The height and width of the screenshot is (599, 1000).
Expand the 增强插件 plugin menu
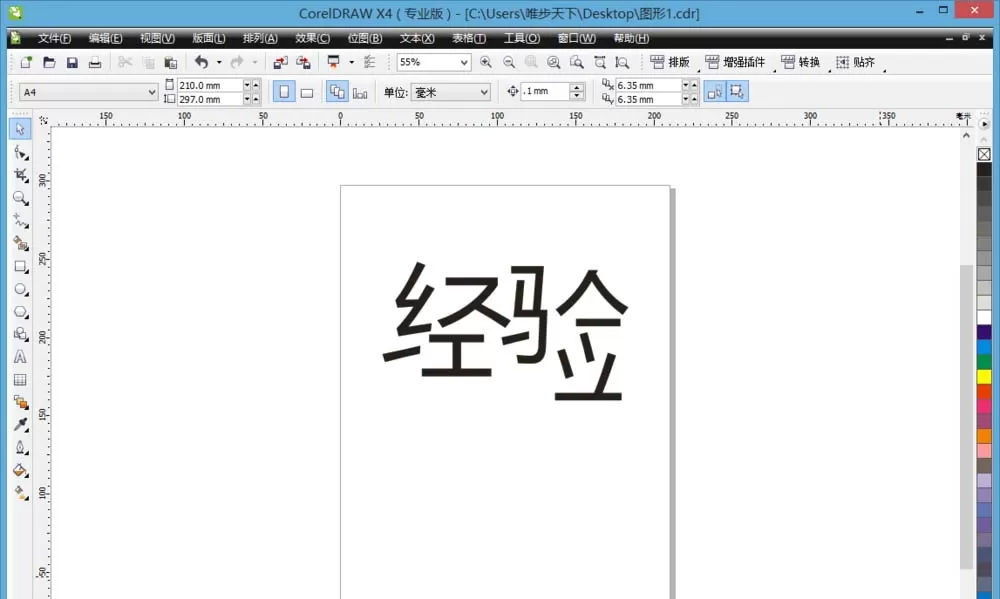click(735, 62)
